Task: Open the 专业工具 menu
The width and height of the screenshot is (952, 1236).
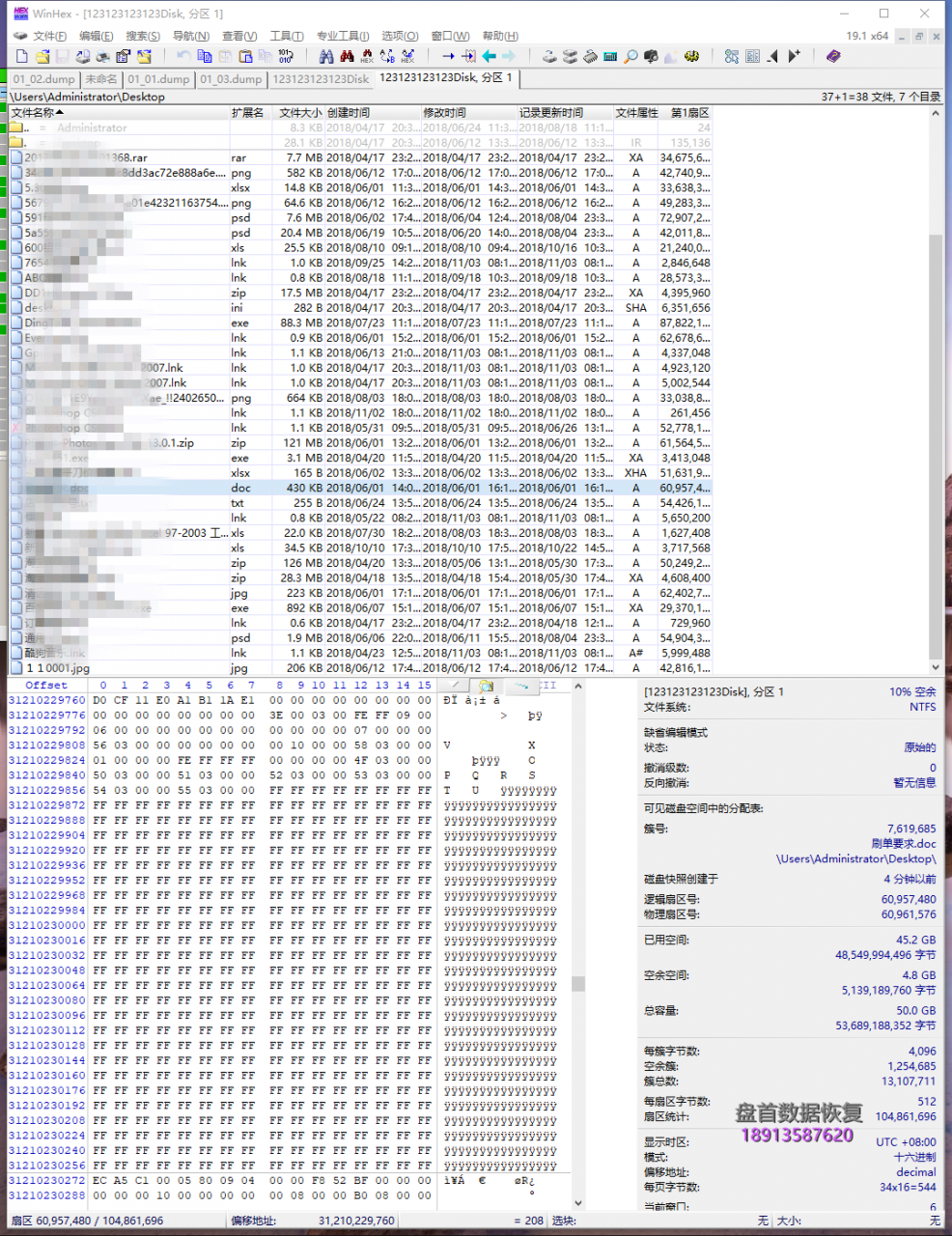Action: coord(342,36)
